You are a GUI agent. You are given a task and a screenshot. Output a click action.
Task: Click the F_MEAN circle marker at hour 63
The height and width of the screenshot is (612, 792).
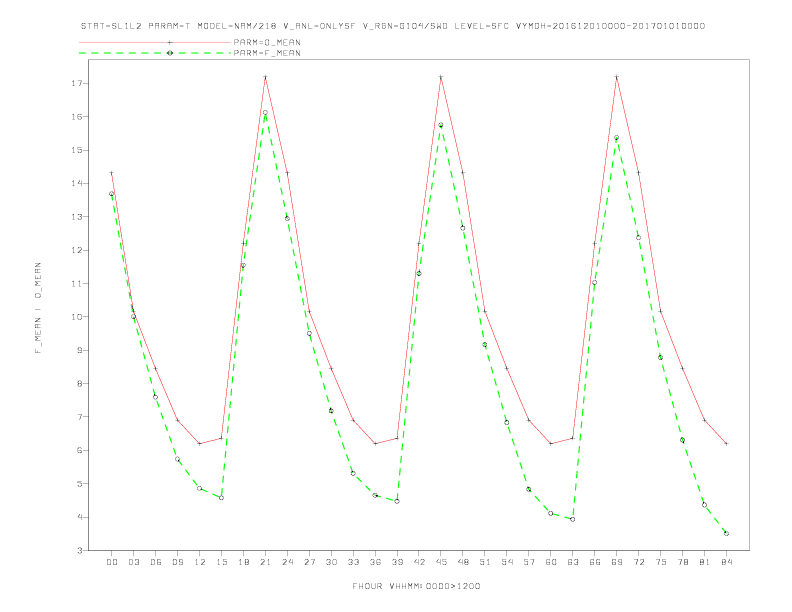573,519
